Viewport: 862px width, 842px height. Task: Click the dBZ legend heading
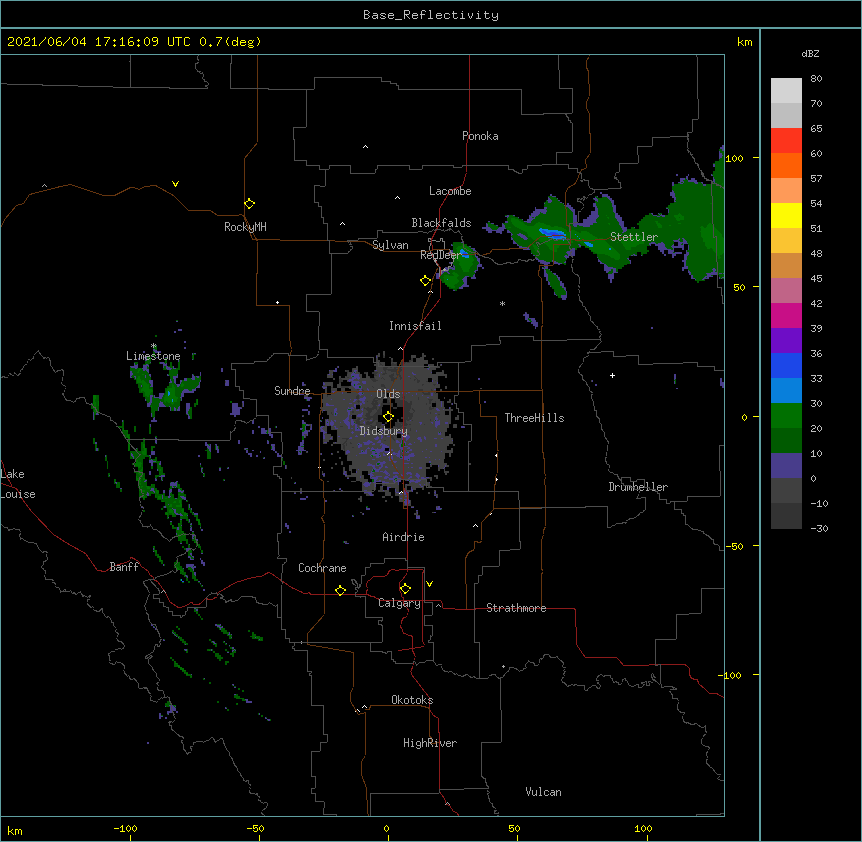coord(810,54)
